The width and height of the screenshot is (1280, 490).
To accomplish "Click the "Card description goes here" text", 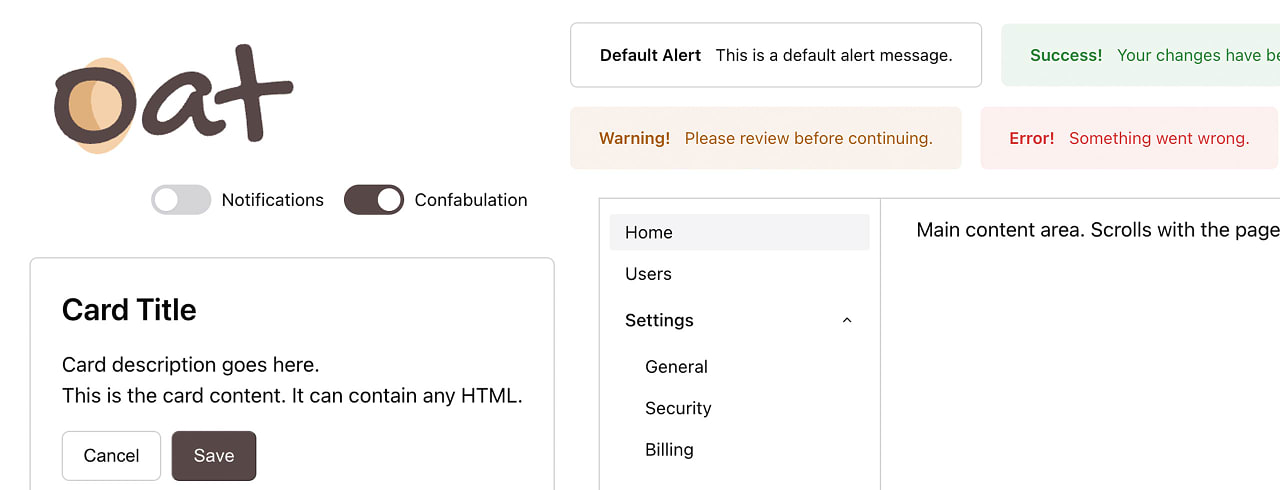I will (190, 365).
